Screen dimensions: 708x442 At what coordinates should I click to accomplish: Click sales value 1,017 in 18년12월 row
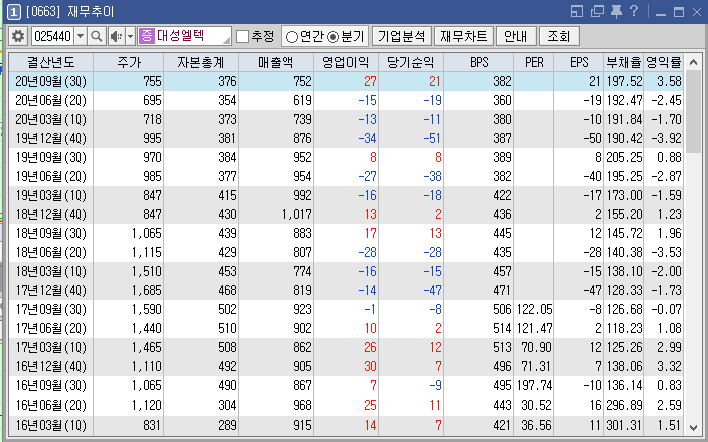[x=297, y=214]
